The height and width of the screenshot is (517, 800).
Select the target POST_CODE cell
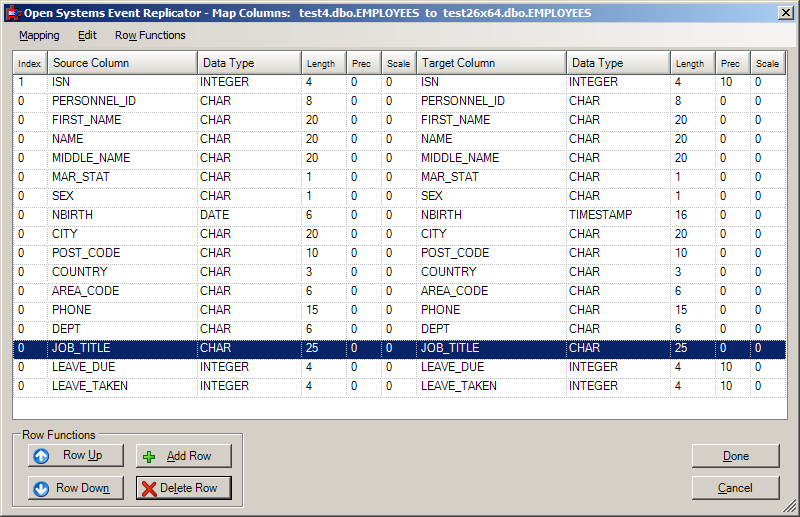point(491,253)
